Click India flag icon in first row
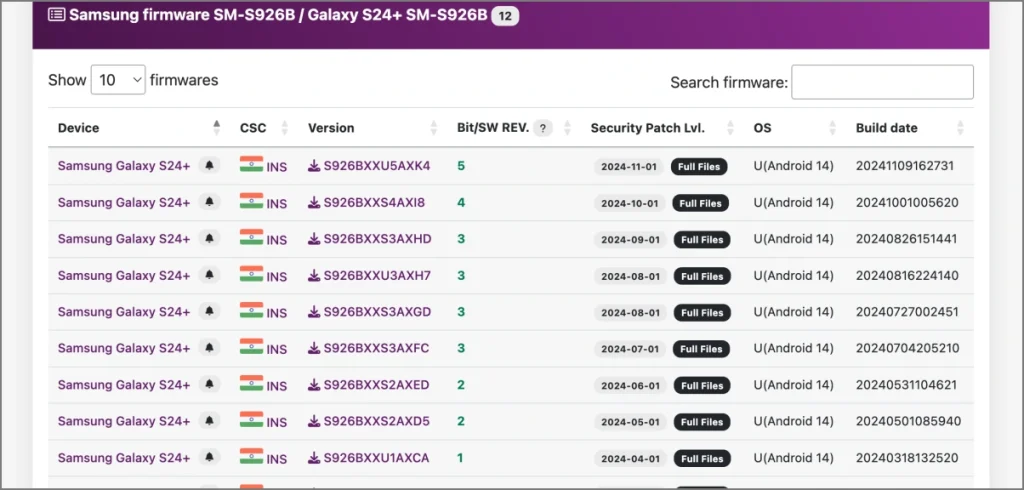The width and height of the screenshot is (1024, 490). pos(251,165)
